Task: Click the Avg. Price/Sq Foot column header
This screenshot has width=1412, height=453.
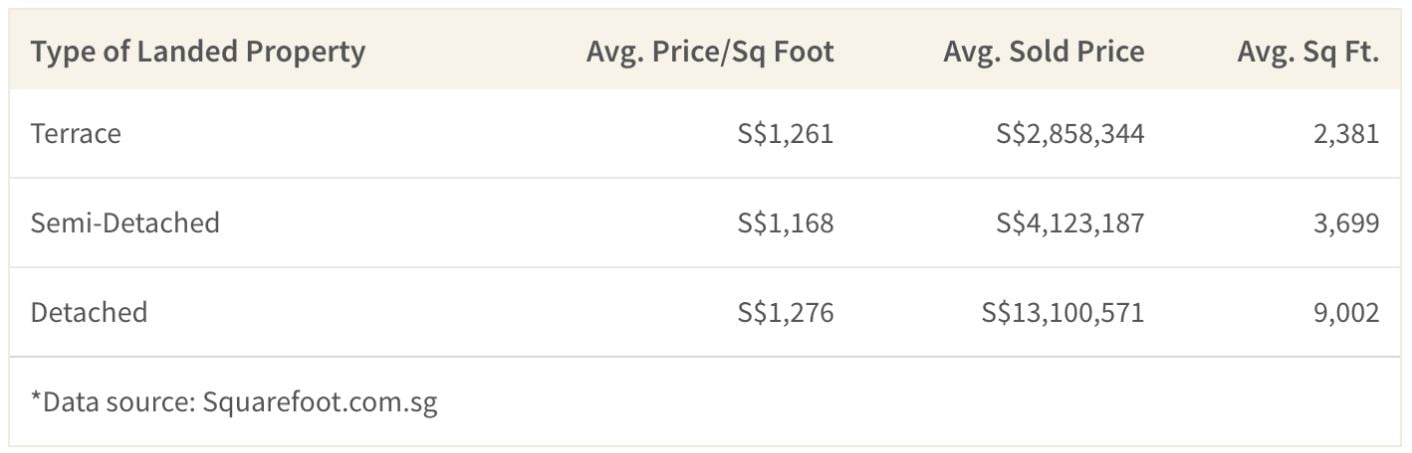Action: (710, 51)
